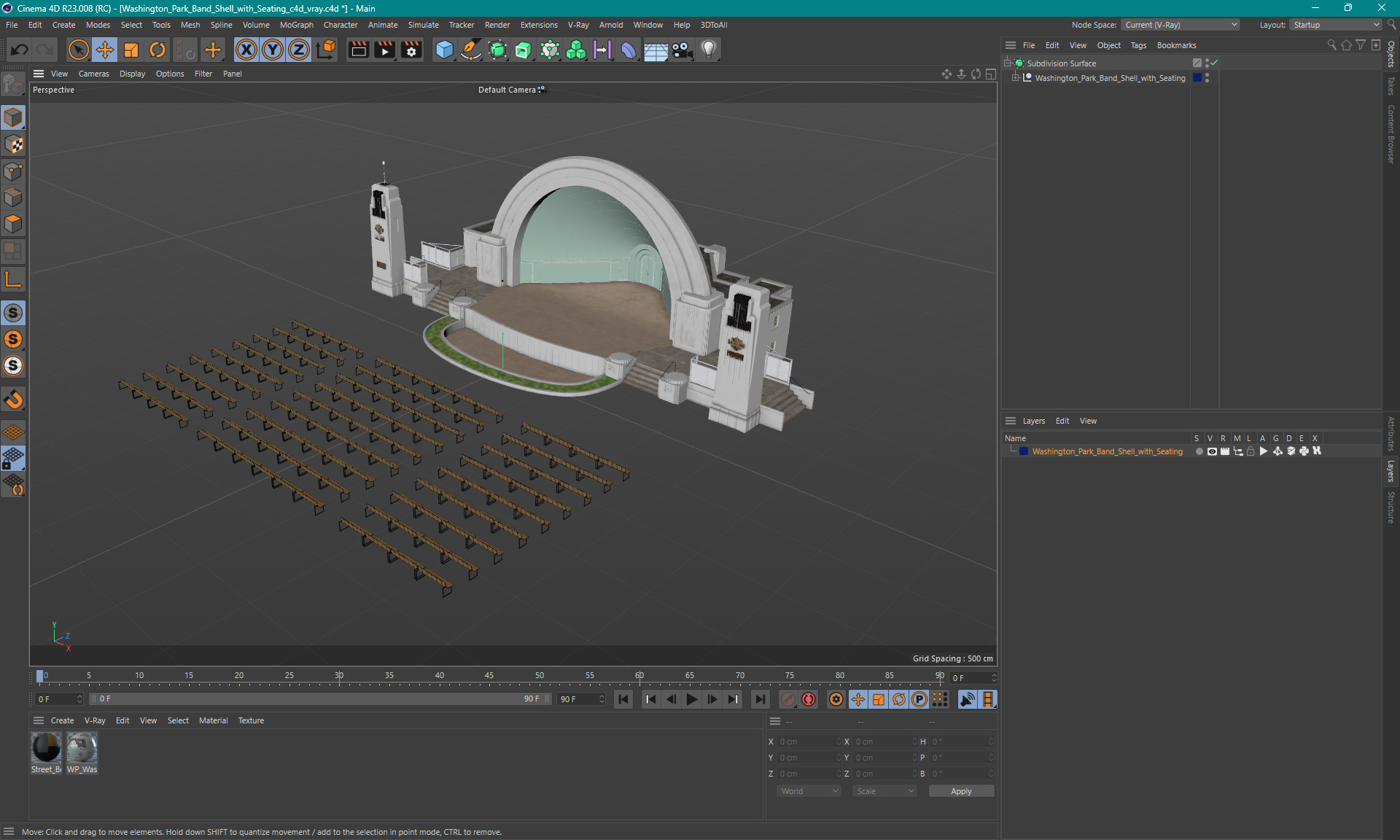The height and width of the screenshot is (840, 1400).
Task: Select the Live Selection tool
Action: point(78,50)
